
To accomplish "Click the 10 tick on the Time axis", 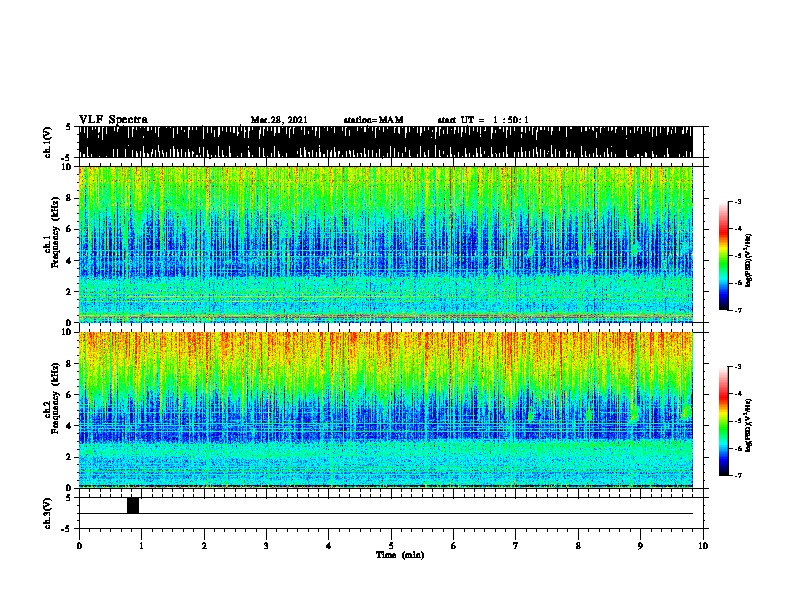I will pos(703,546).
